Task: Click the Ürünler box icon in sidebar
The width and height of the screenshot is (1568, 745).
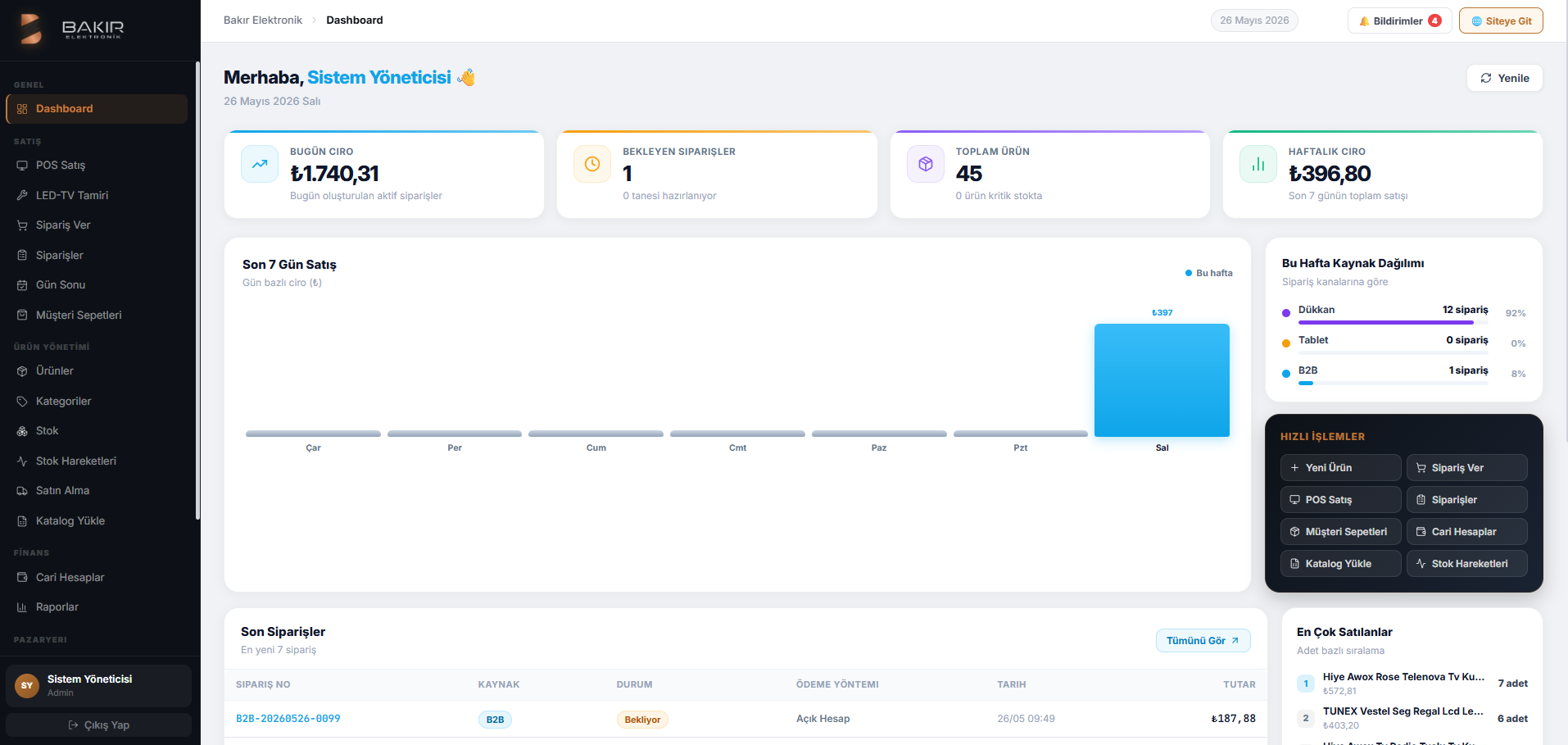Action: click(x=22, y=371)
